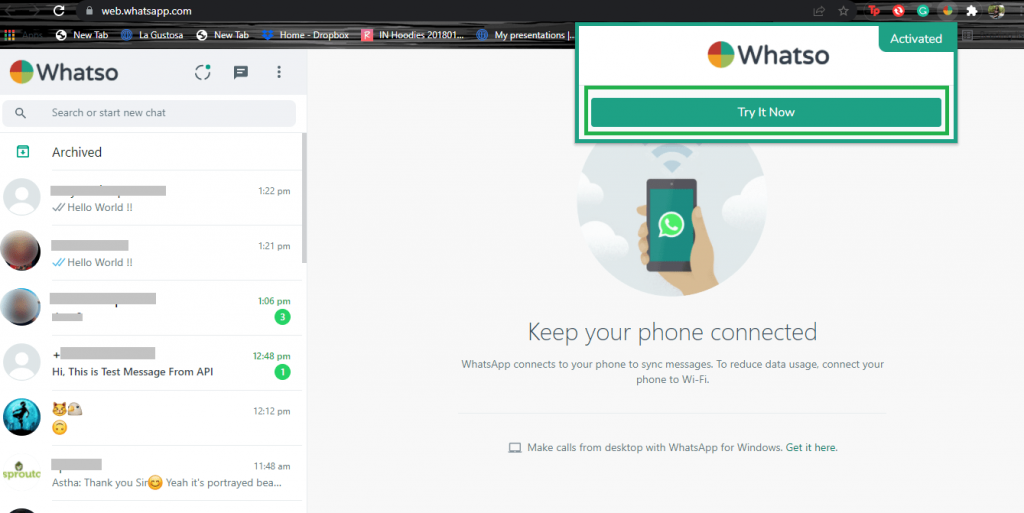Click the Grammarly extension icon

pos(923,11)
